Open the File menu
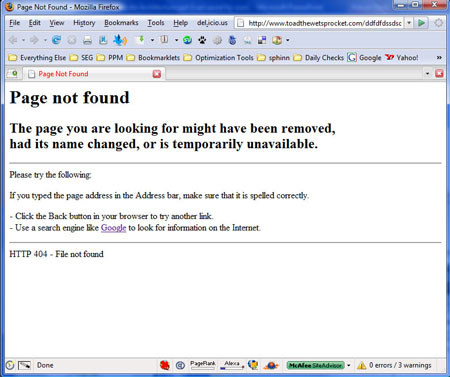The width and height of the screenshot is (450, 377). pyautogui.click(x=15, y=23)
